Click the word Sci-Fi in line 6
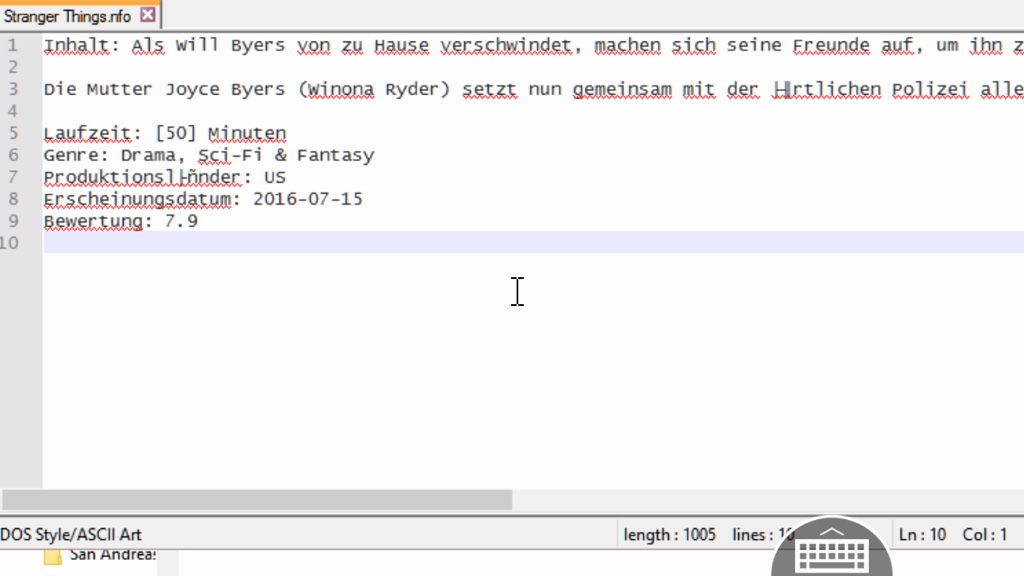This screenshot has width=1024, height=576. pyautogui.click(x=230, y=155)
